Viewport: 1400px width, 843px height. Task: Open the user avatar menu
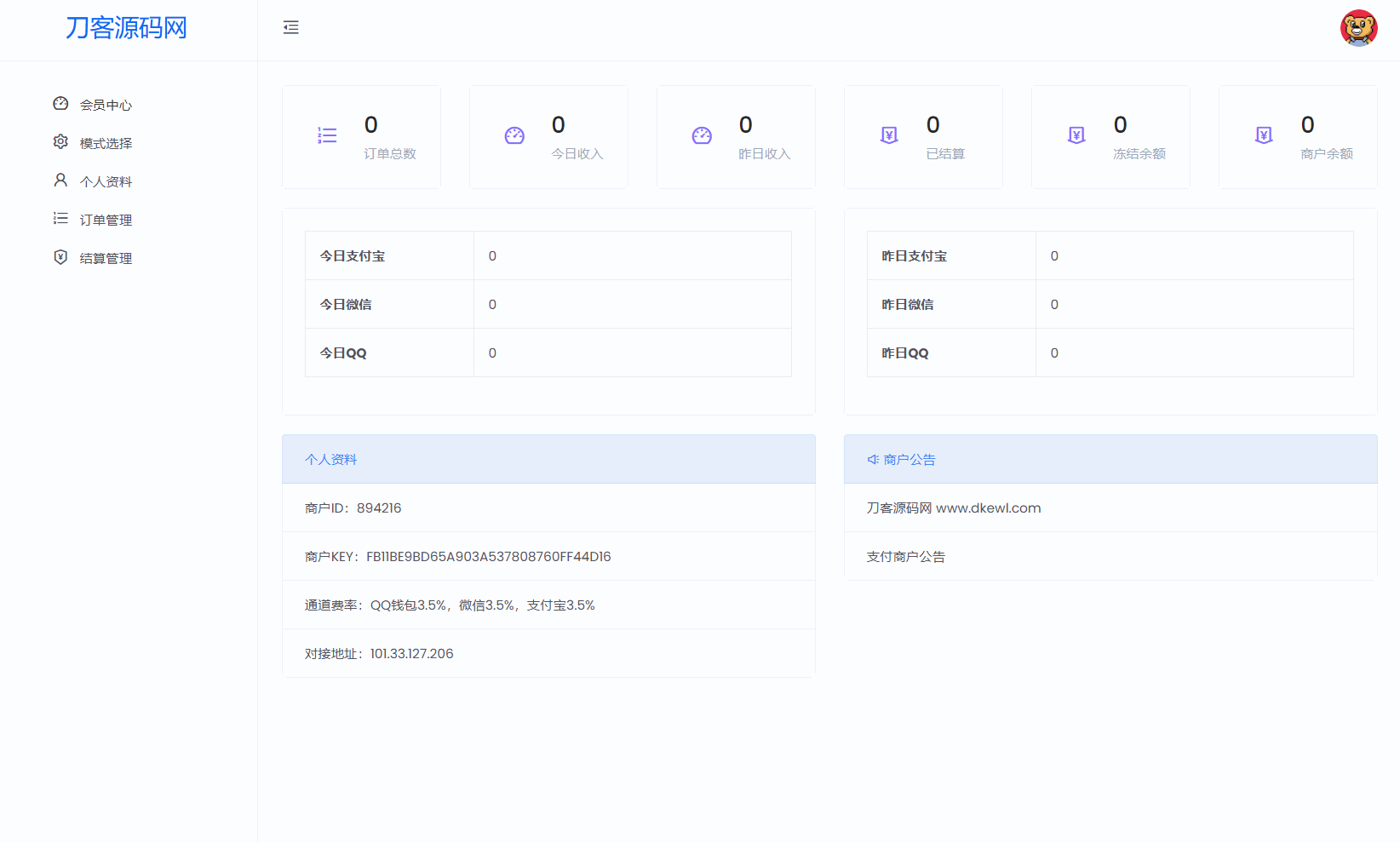coord(1358,28)
